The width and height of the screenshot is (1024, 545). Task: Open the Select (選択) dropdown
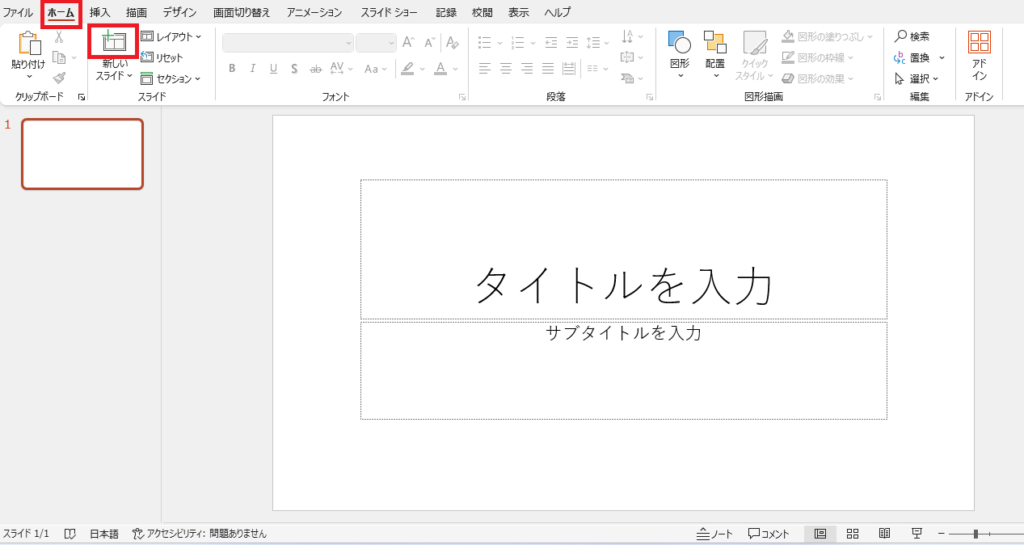pos(917,79)
